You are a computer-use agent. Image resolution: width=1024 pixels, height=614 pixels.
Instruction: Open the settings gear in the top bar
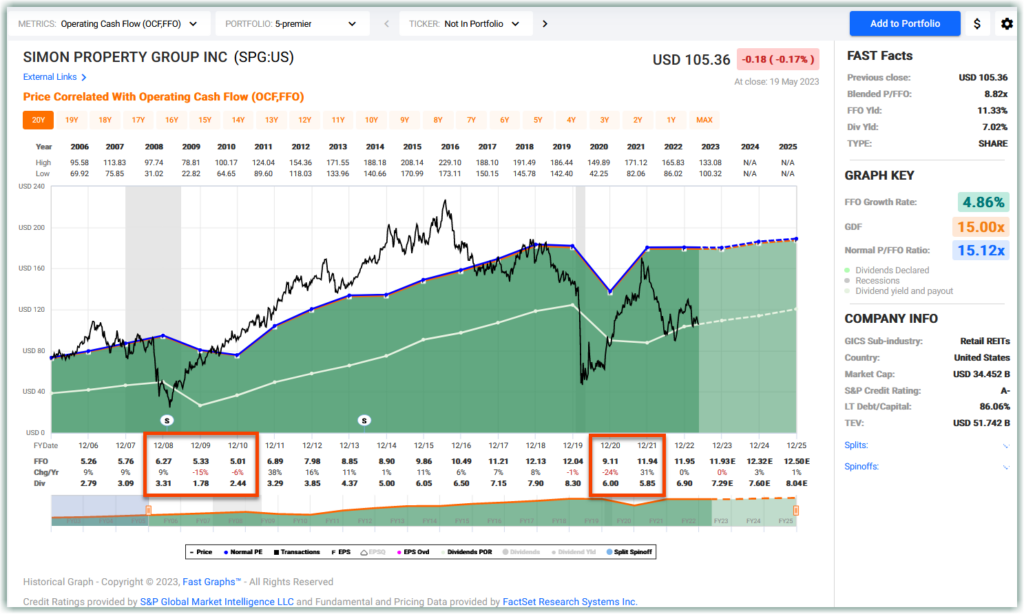tap(1006, 23)
